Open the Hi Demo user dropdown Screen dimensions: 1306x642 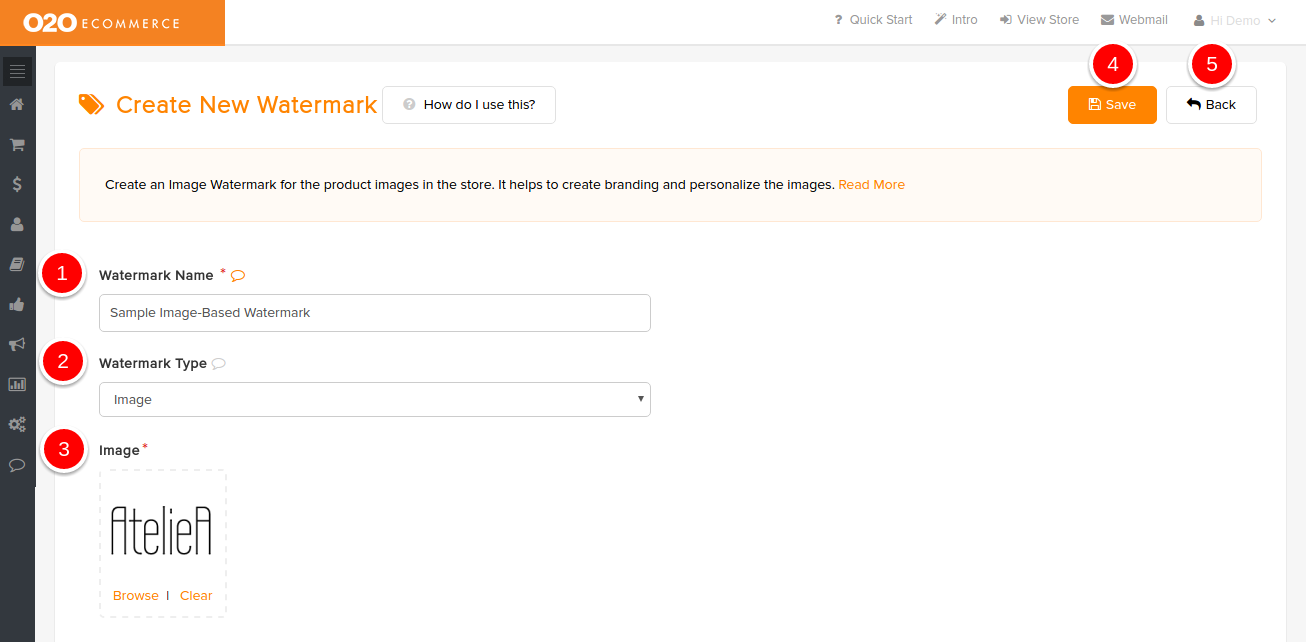coord(1235,20)
